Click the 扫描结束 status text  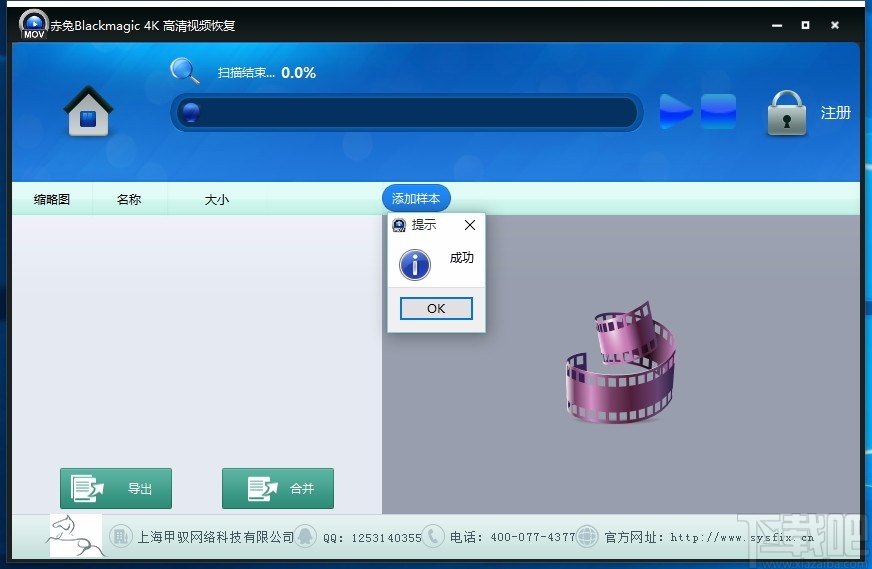pyautogui.click(x=246, y=72)
